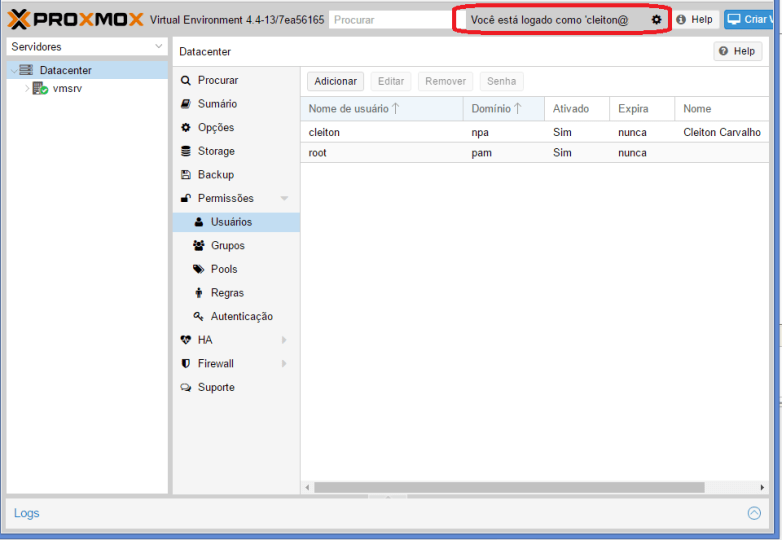Go to Pools under Permissões
This screenshot has height=540, width=782.
pyautogui.click(x=224, y=270)
